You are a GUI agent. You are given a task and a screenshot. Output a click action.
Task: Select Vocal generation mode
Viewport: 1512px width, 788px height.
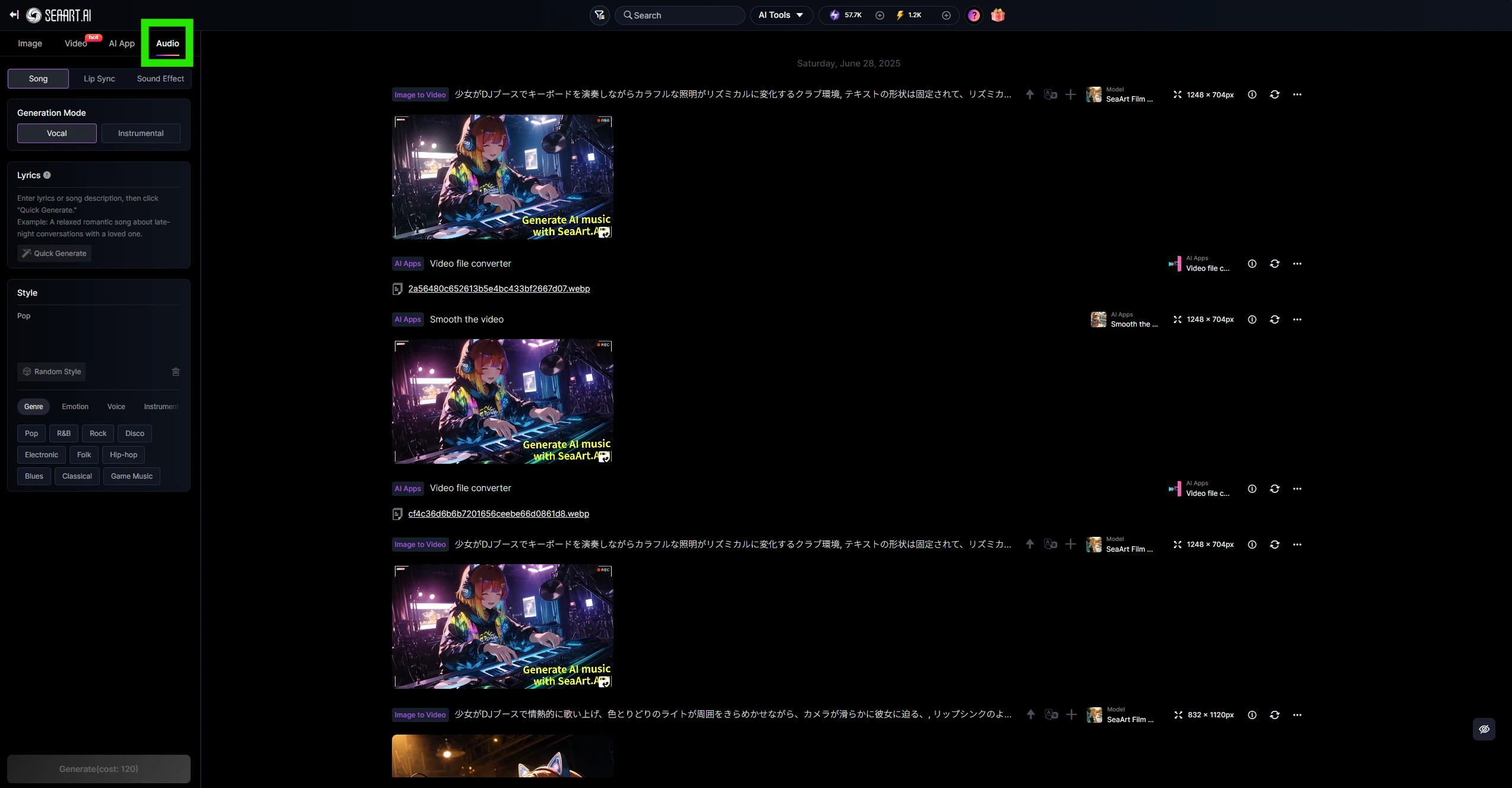tap(57, 133)
